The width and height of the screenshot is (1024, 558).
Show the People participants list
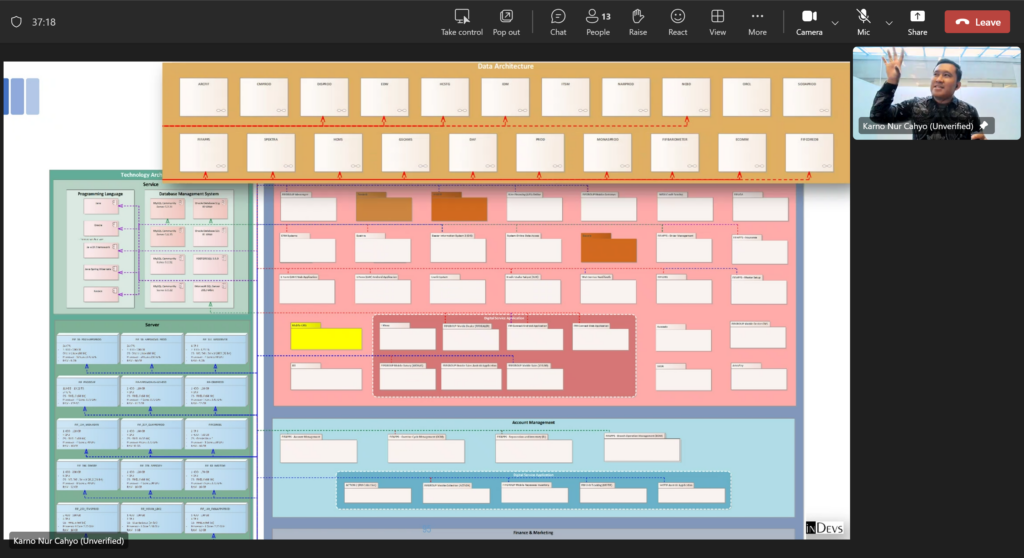598,21
